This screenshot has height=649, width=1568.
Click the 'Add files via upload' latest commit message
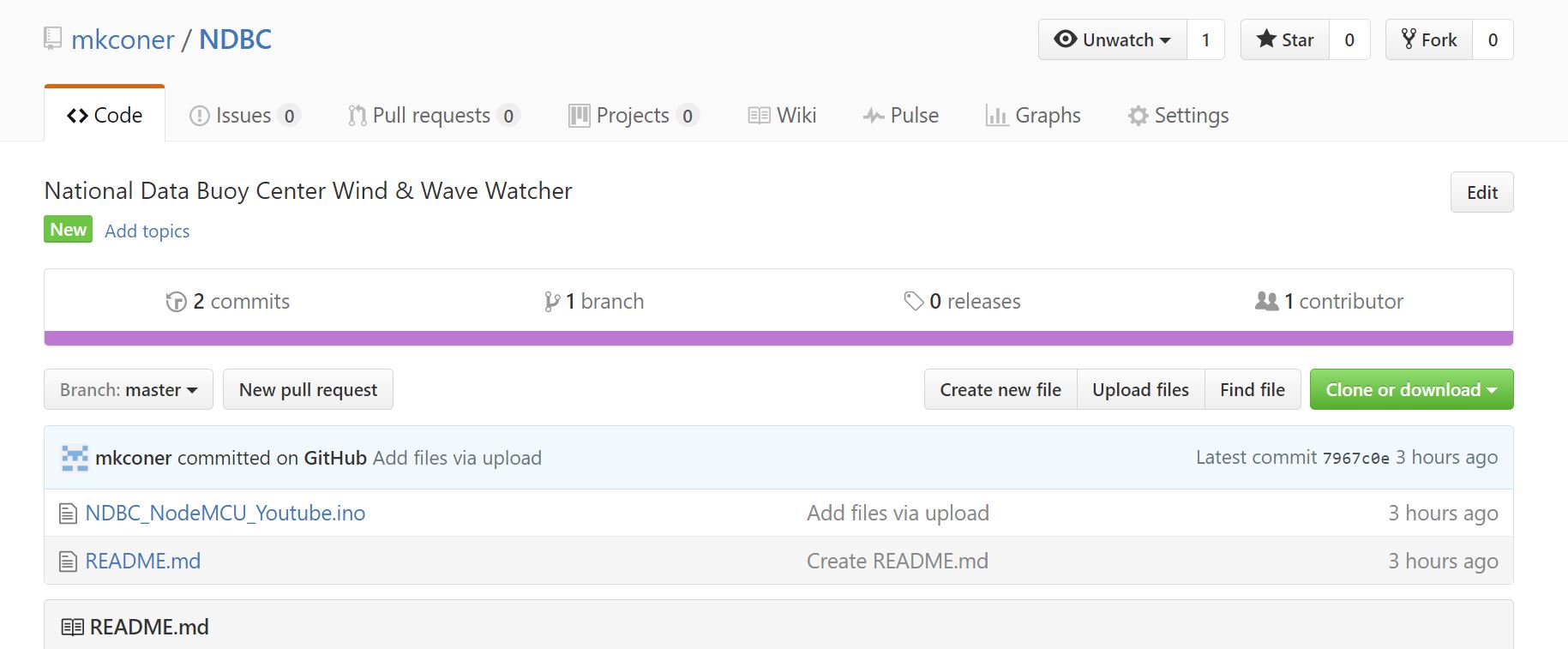(x=457, y=458)
